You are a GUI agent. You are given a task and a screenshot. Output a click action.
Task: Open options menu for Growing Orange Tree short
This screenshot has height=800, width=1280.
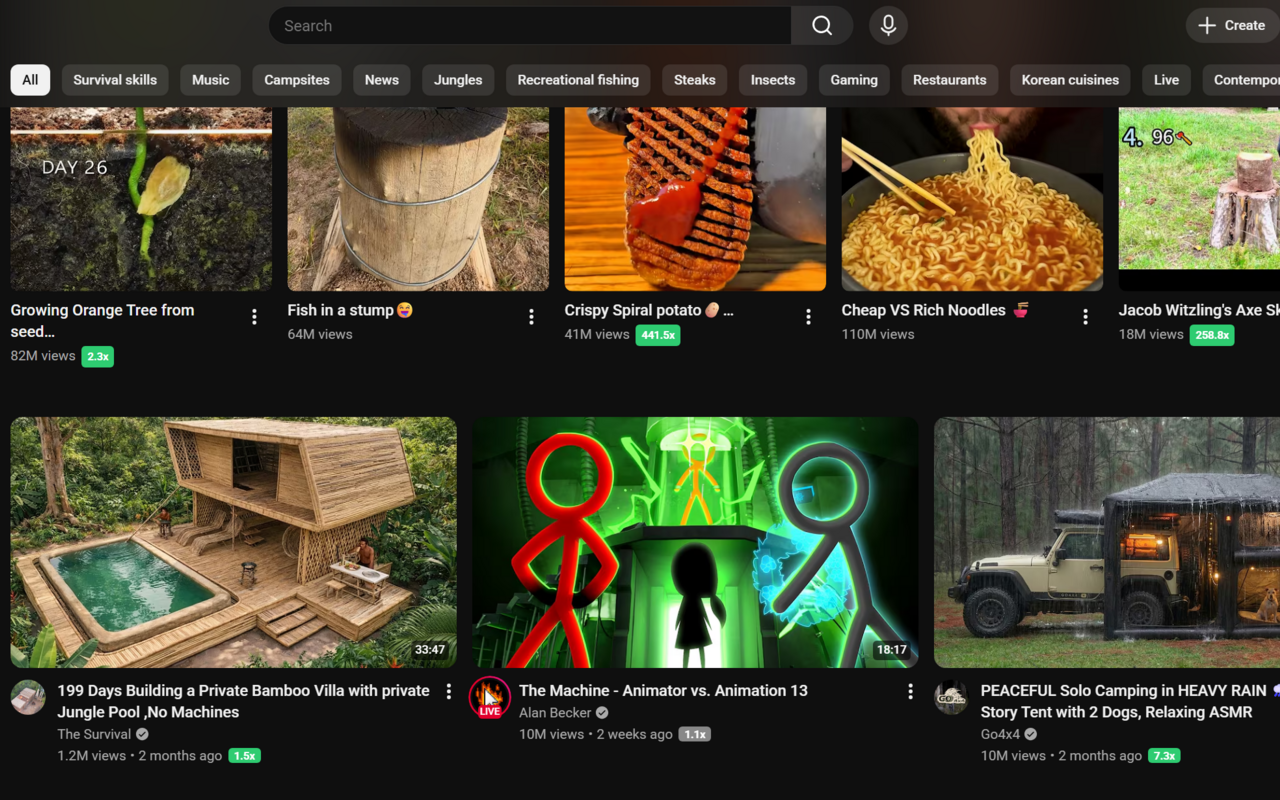pyautogui.click(x=254, y=317)
